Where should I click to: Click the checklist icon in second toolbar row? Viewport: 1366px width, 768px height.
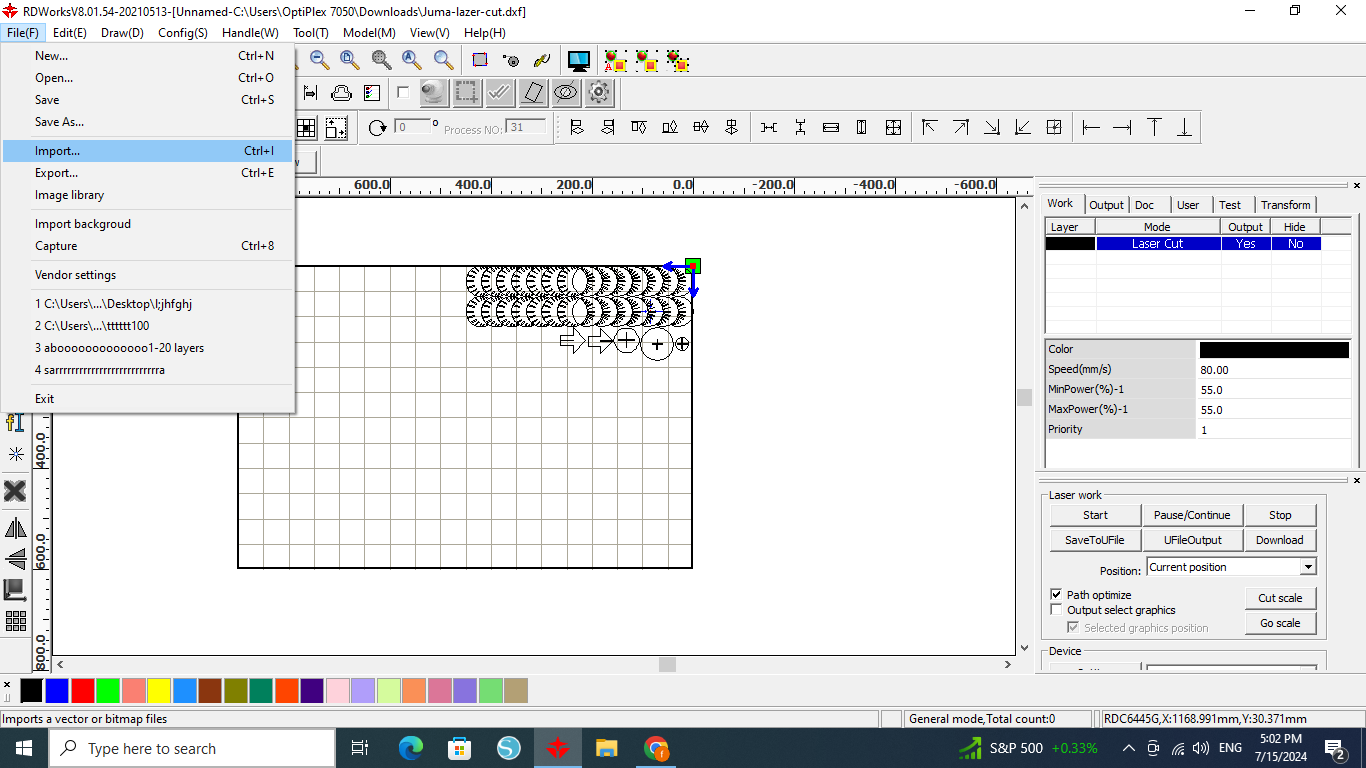pos(372,93)
